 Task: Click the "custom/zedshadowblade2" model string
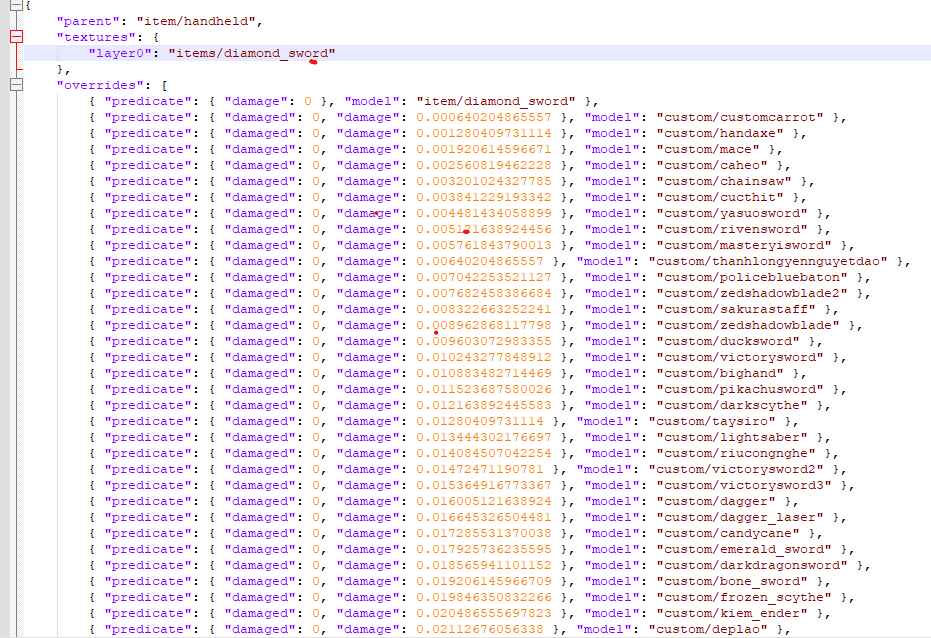[752, 294]
